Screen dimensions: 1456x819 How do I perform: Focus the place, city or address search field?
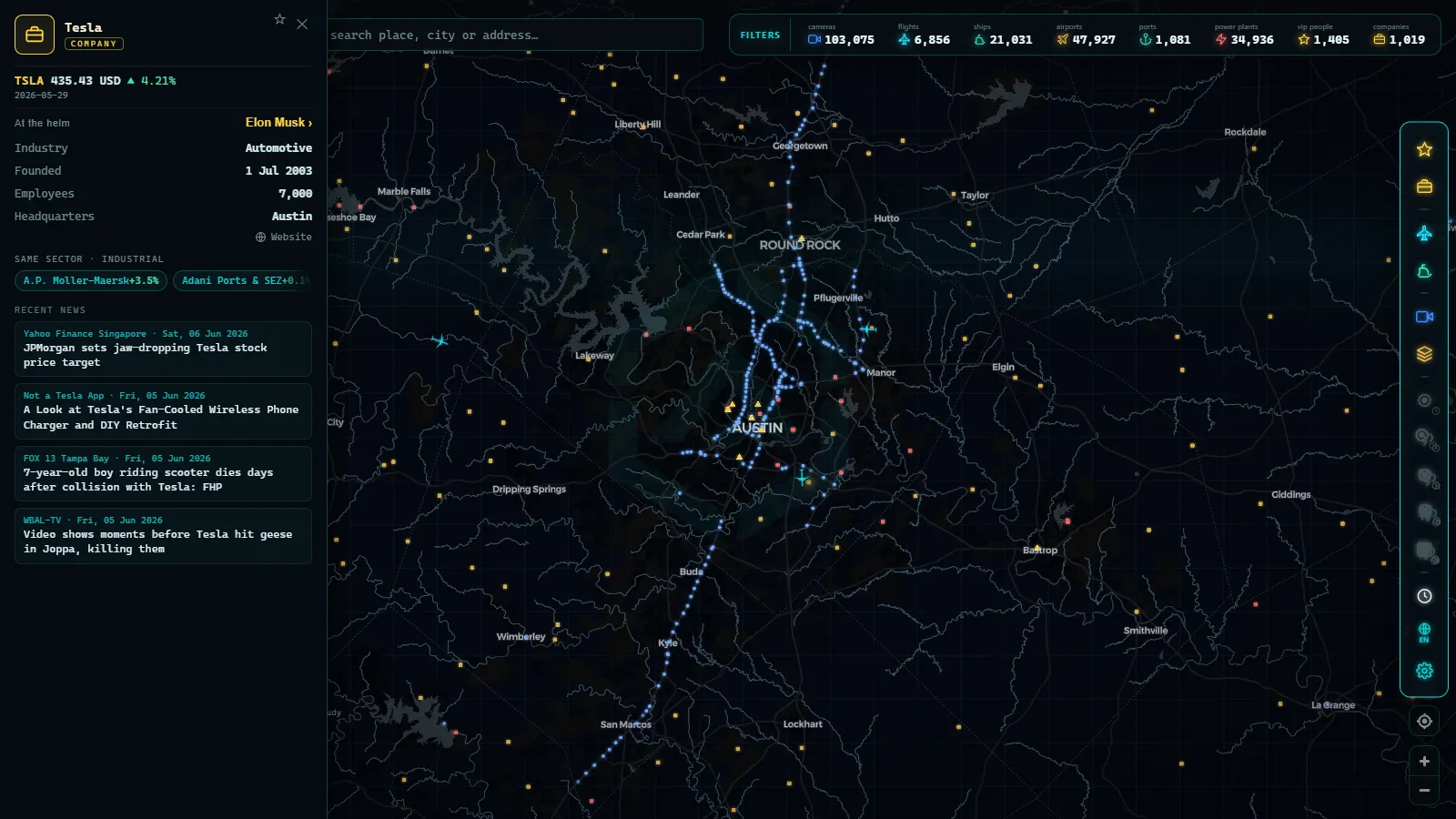click(x=515, y=35)
